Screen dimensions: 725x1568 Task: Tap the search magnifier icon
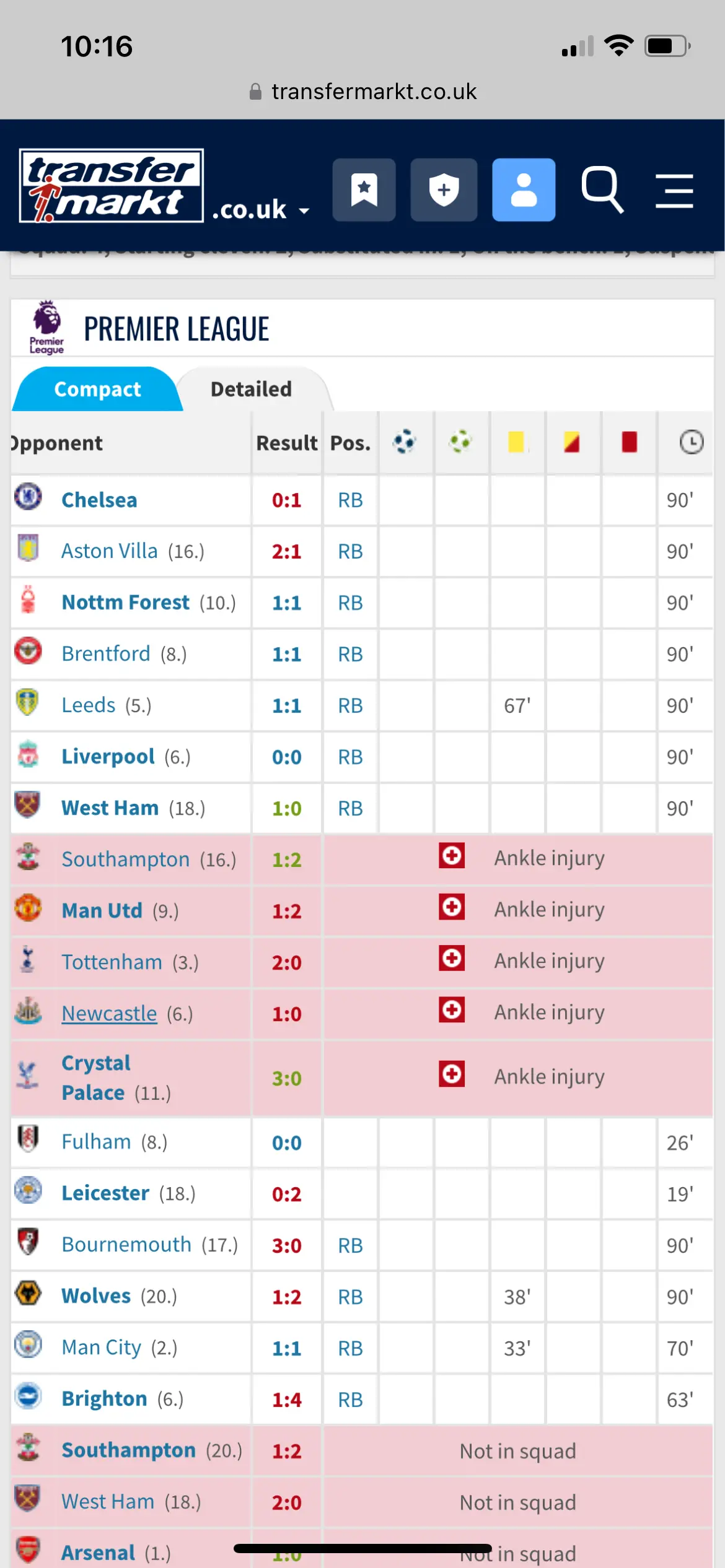click(x=602, y=189)
